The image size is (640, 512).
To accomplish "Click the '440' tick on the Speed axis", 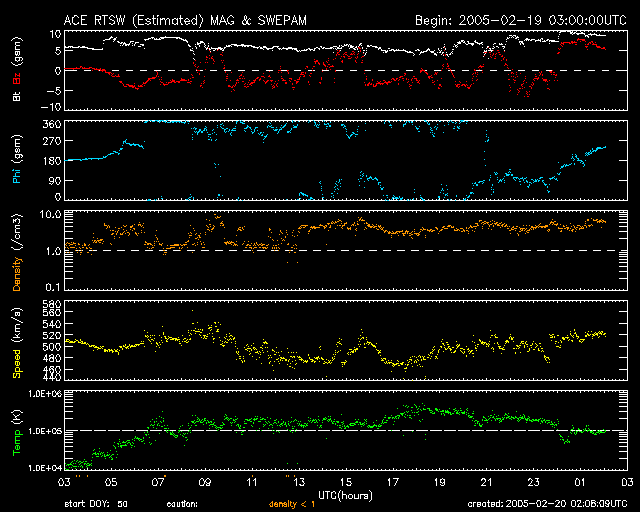I will click(x=51, y=377).
